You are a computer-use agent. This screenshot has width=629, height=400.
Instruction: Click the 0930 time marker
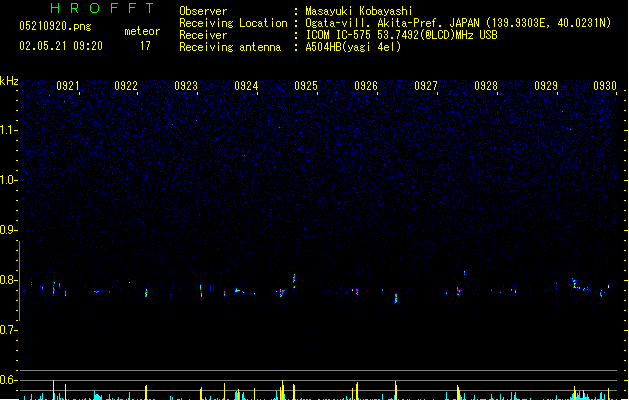pos(605,86)
